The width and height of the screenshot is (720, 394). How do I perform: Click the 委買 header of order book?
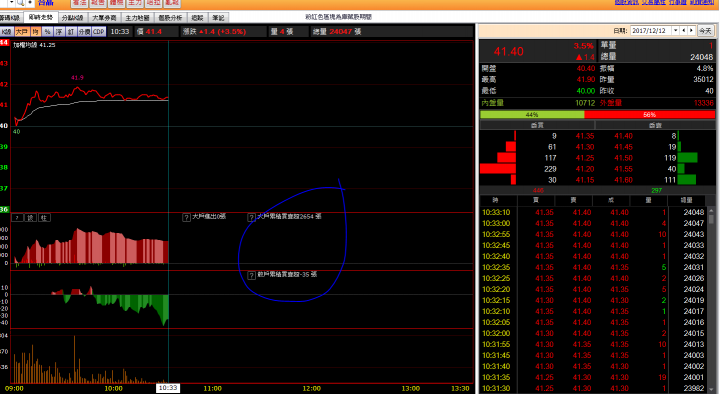[x=537, y=125]
